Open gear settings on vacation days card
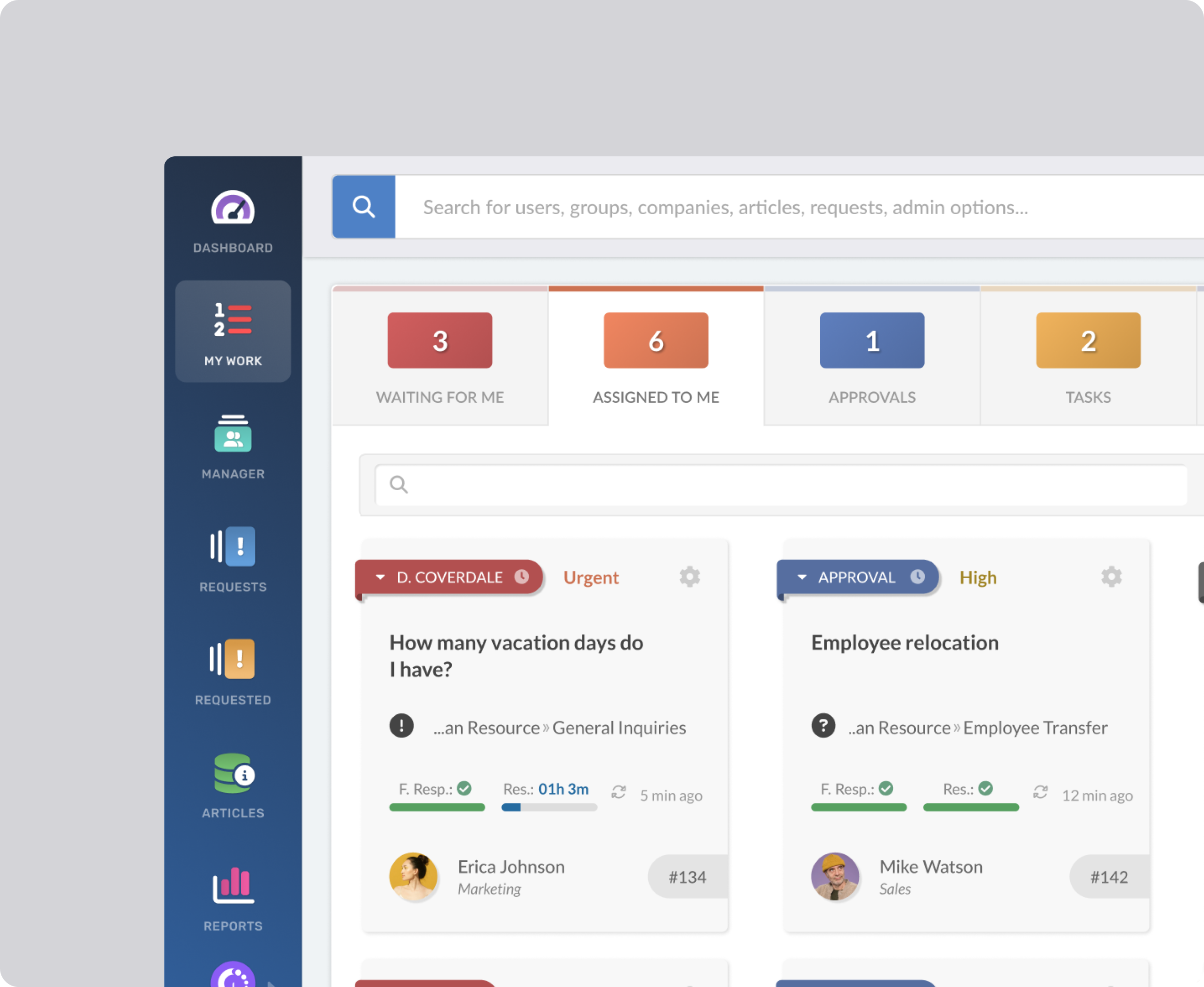Image resolution: width=1204 pixels, height=987 pixels. pos(689,576)
